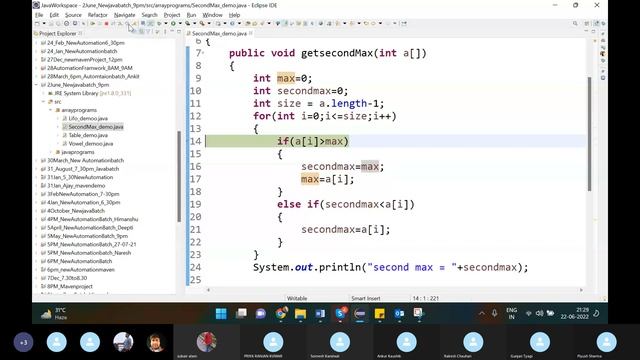Click the Debug bug toolbar icon
Image resolution: width=640 pixels, height=360 pixels.
click(158, 24)
